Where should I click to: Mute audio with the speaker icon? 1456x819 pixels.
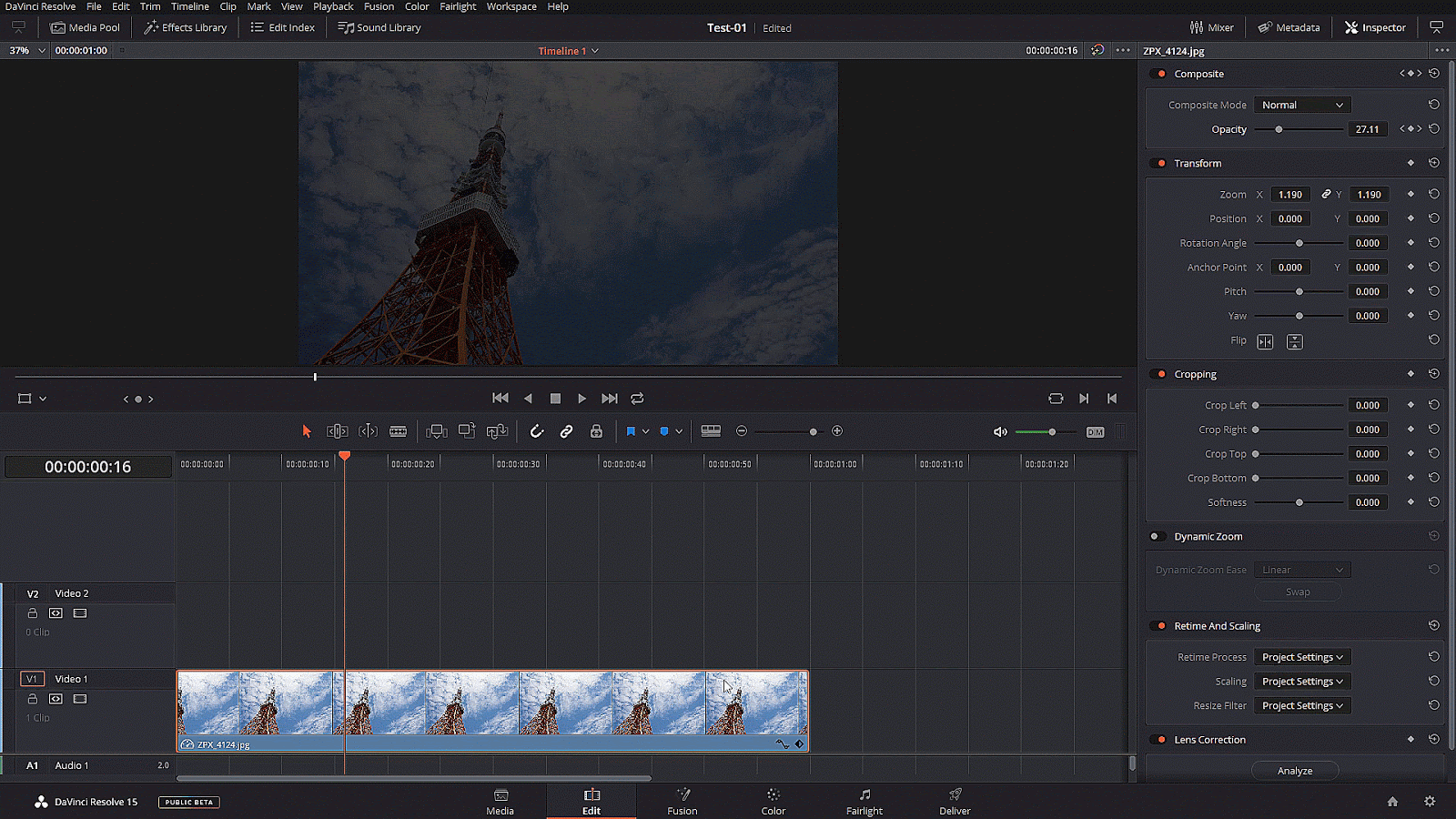pos(1000,432)
